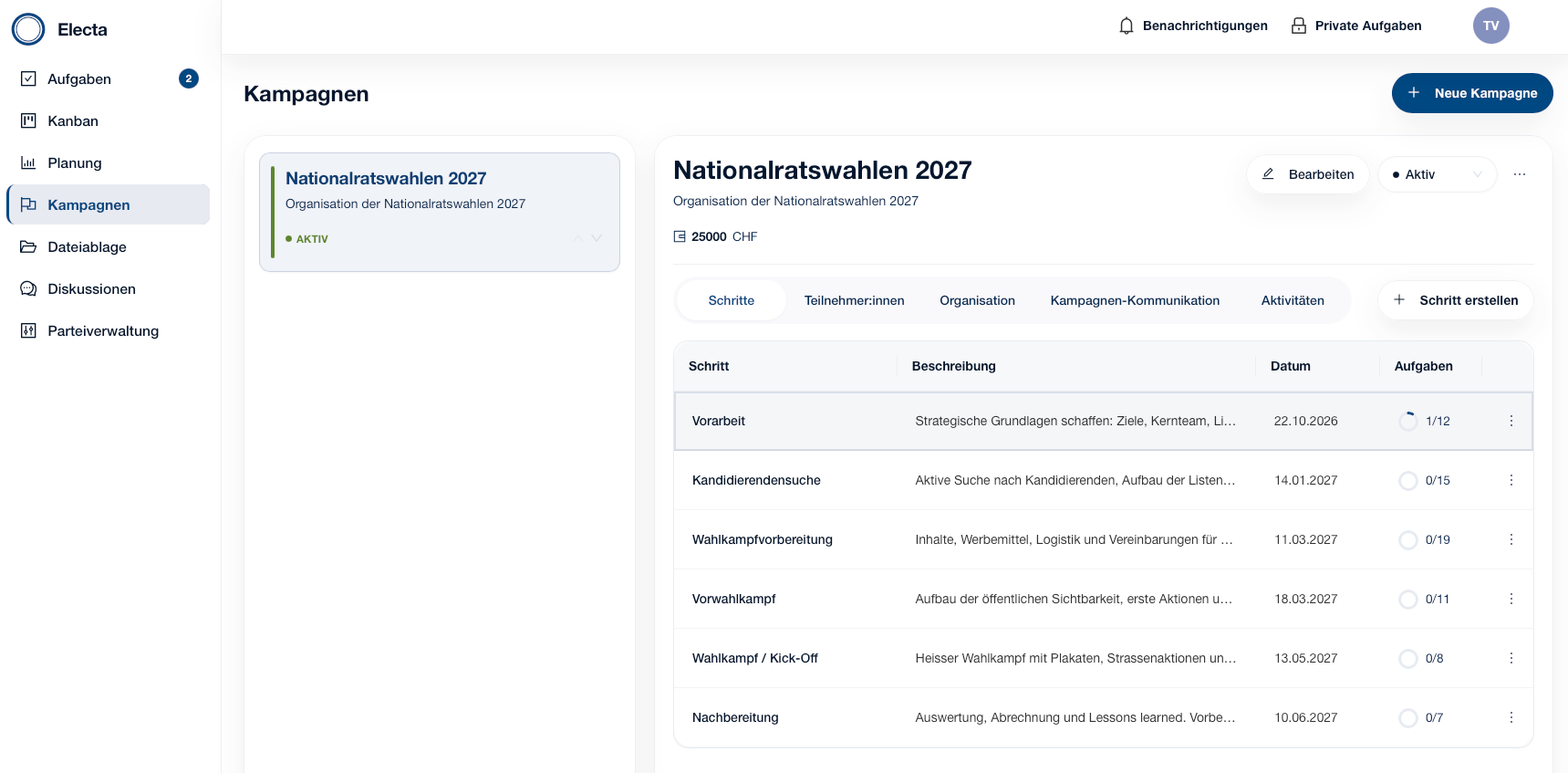
Task: Switch to the Aktivitäten tab
Action: (1293, 300)
